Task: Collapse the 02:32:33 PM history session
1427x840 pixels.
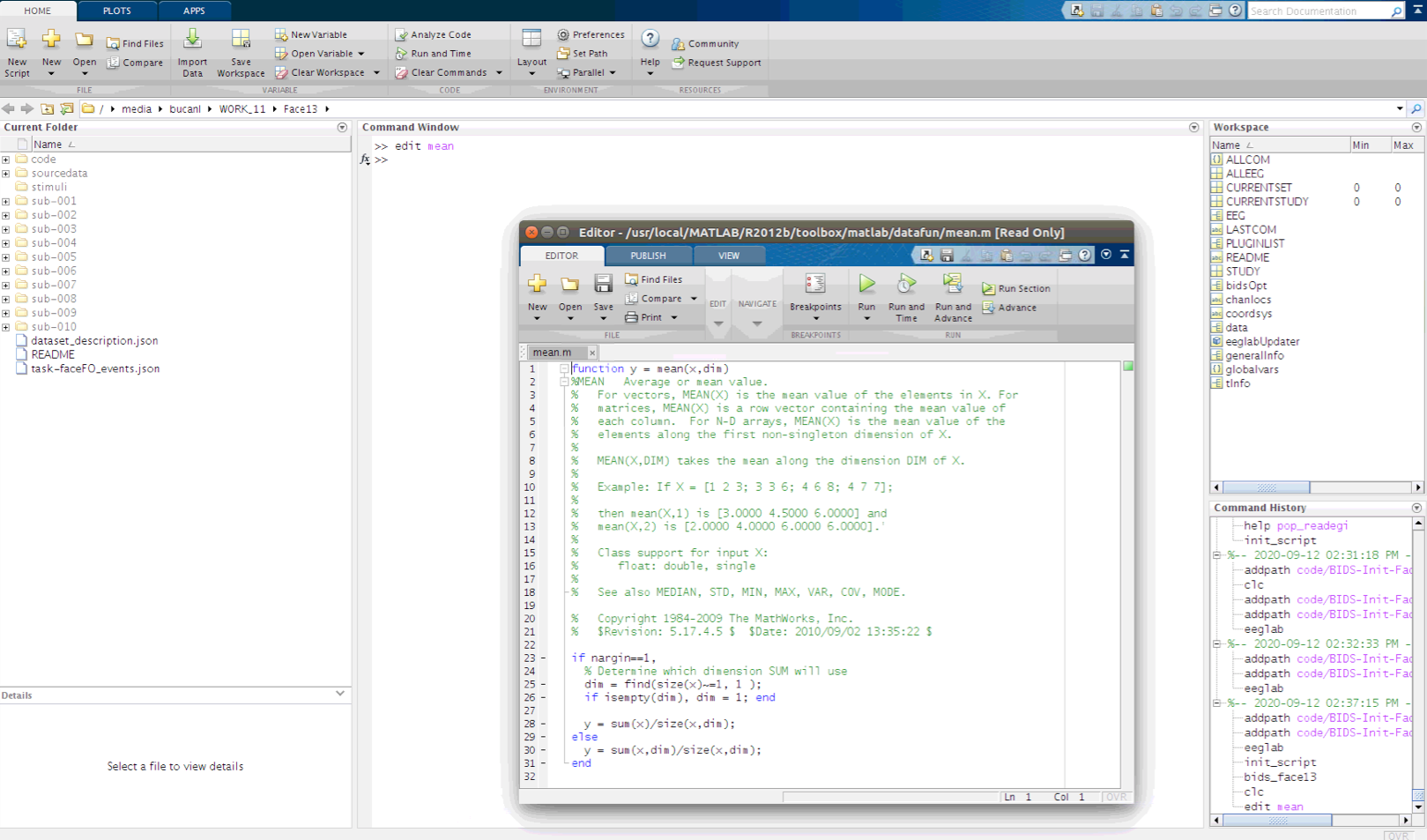Action: 1217,643
